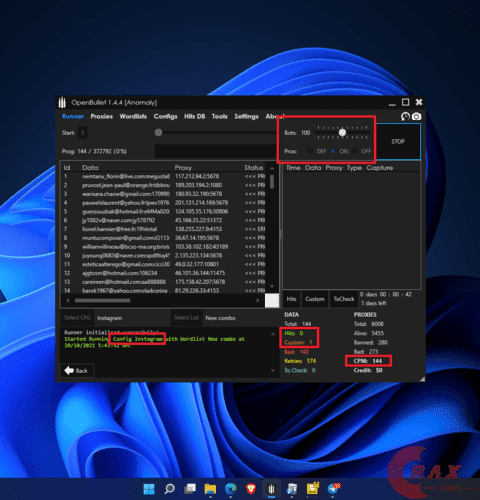Click the horizontal scrollbar right arrow
Viewport: 480px width, 500px height.
(258, 300)
